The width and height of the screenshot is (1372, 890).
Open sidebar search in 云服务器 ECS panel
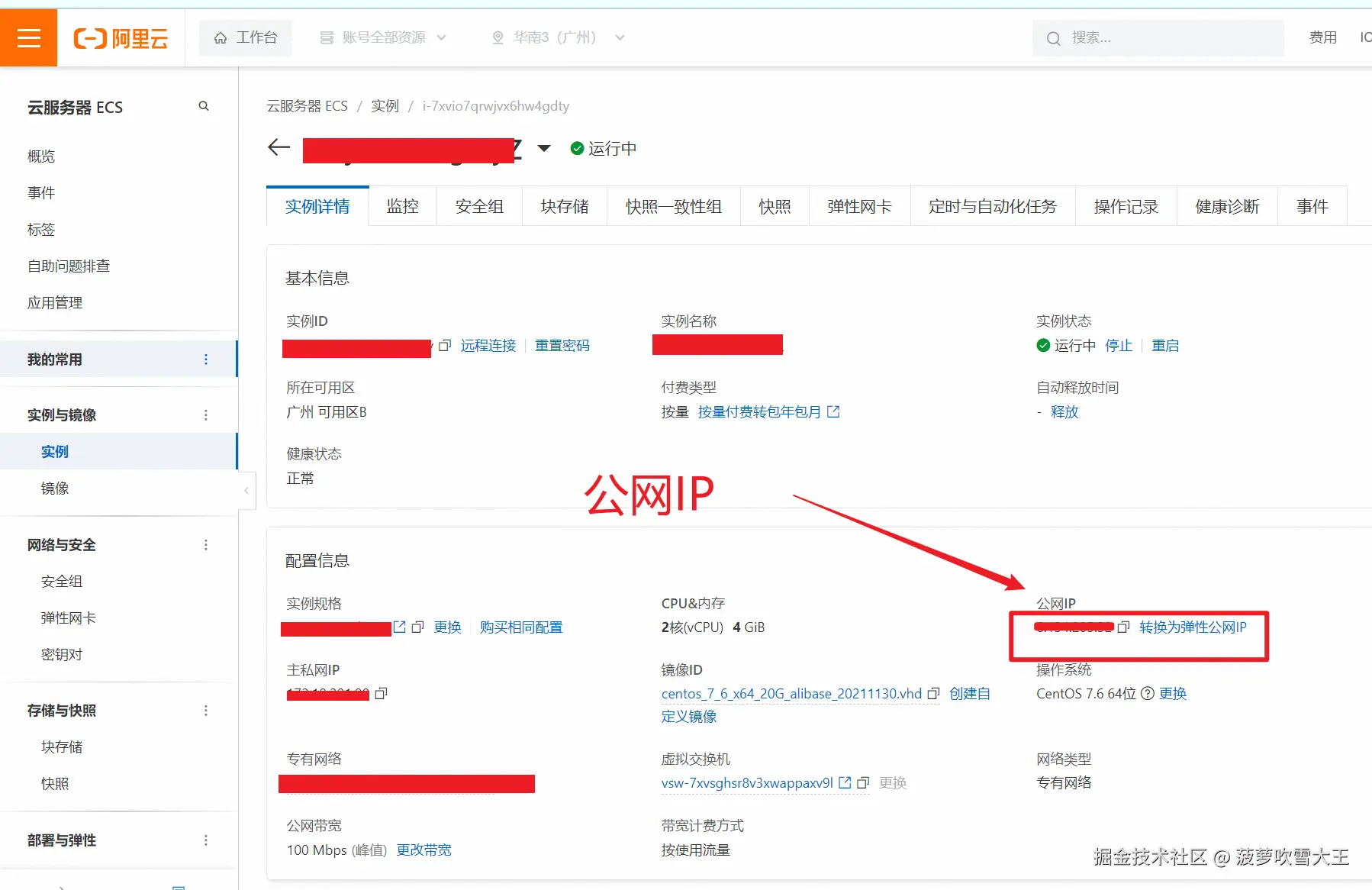pyautogui.click(x=203, y=106)
